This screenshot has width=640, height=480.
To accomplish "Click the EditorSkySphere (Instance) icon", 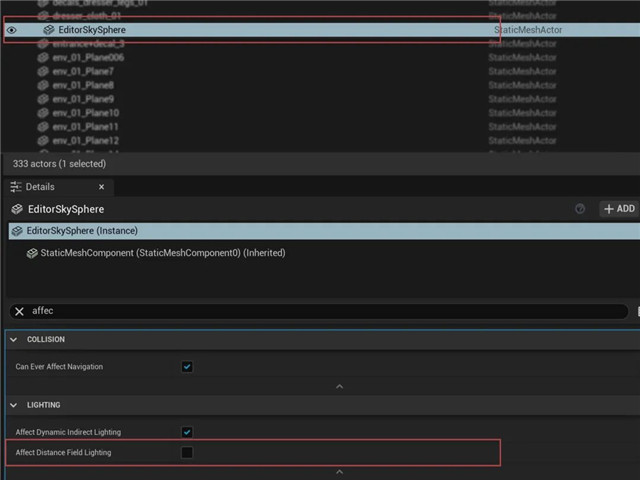I will pyautogui.click(x=17, y=231).
